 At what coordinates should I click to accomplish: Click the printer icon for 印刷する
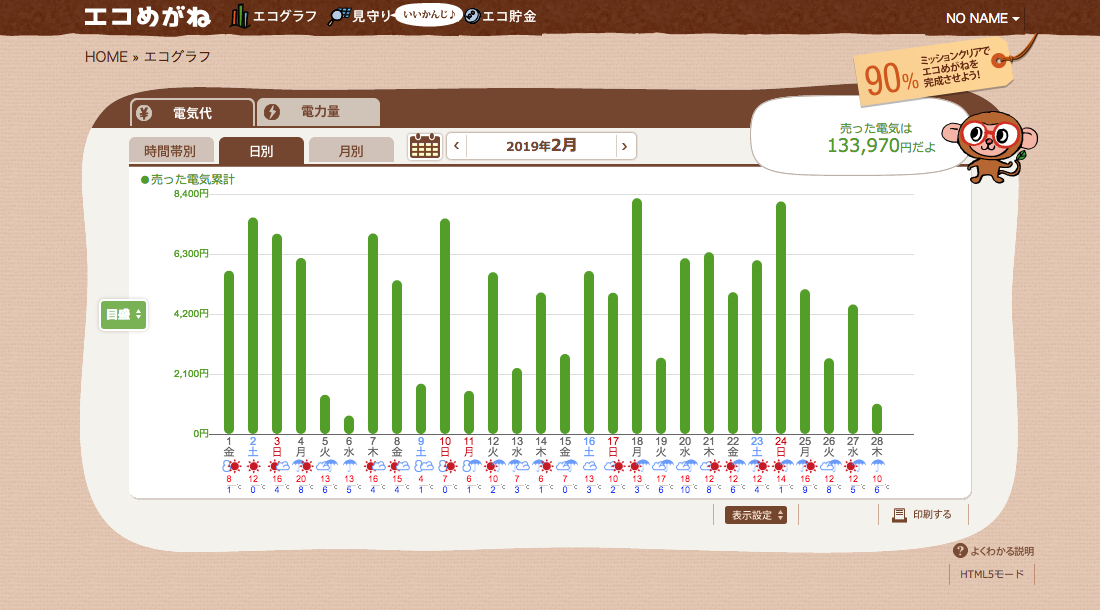point(899,515)
